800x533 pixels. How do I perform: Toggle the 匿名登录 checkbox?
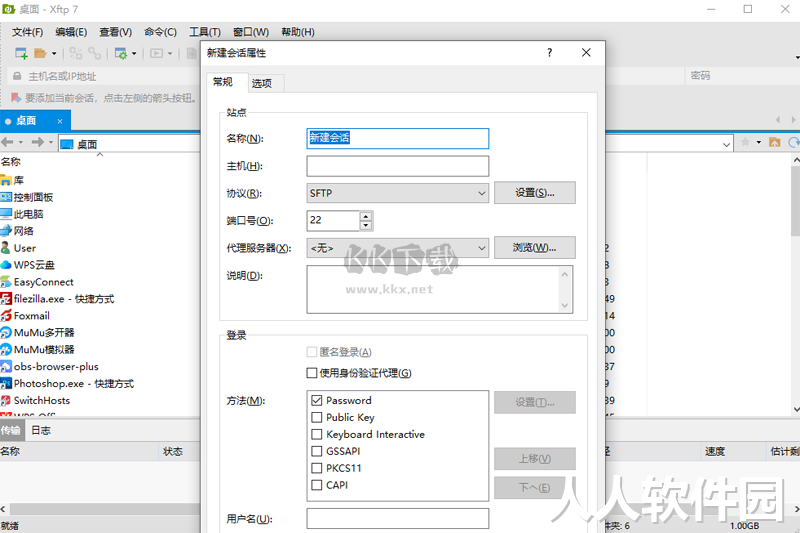pos(312,352)
